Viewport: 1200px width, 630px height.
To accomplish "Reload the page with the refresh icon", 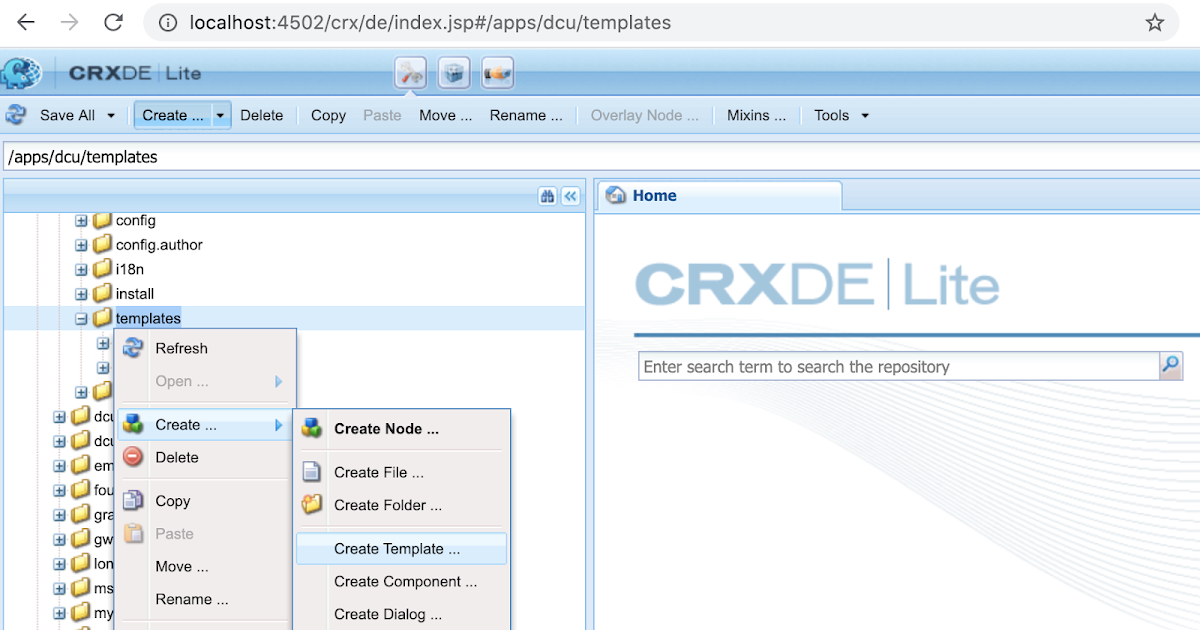I will [114, 22].
